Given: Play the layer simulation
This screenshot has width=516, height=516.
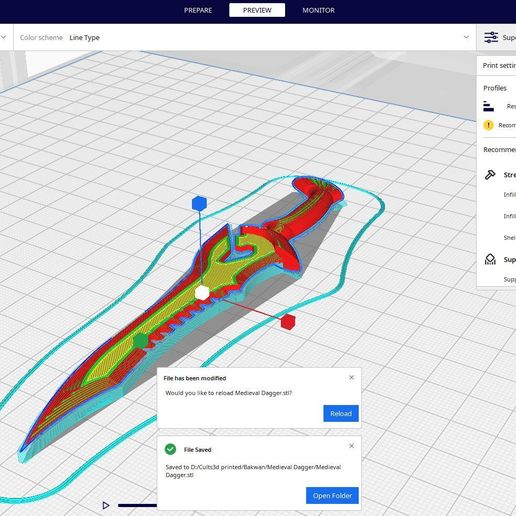Looking at the screenshot, I should (106, 505).
